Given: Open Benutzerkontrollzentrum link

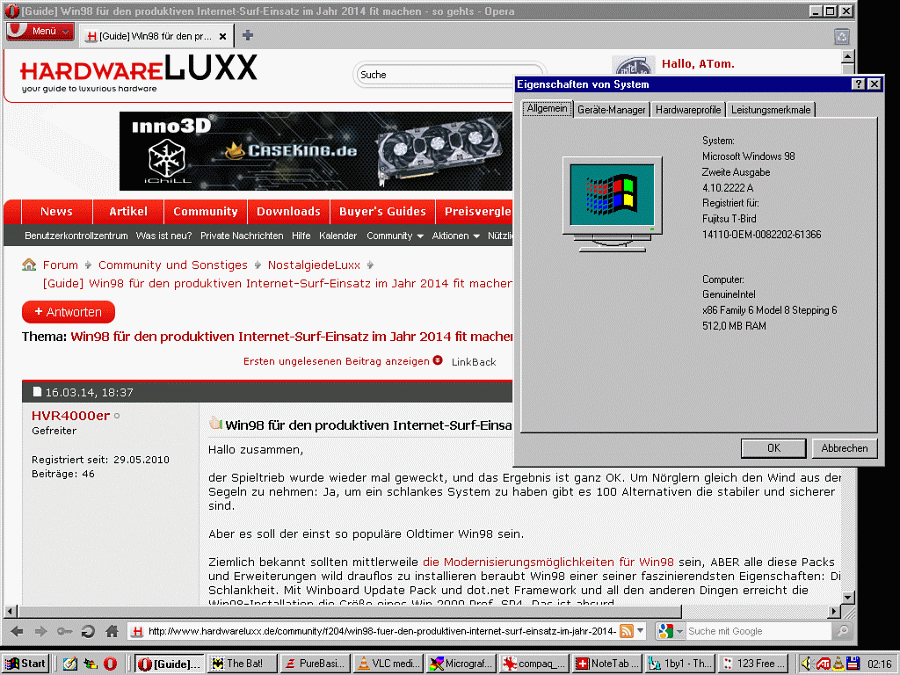Looking at the screenshot, I should (x=76, y=236).
